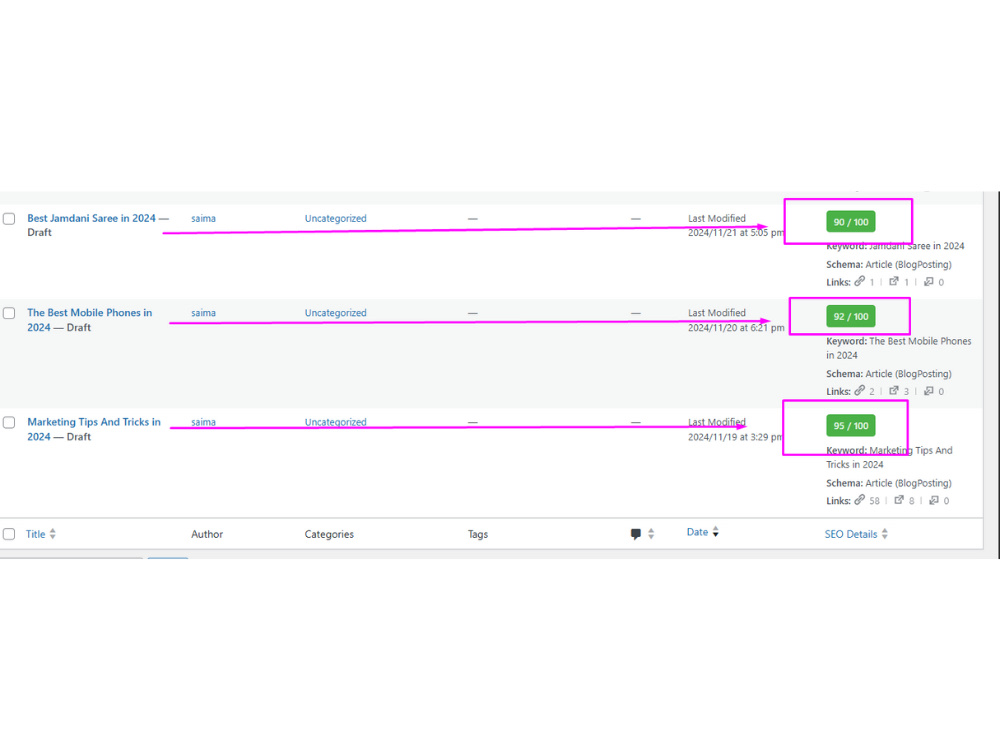Click the sort arrows beside the comments icon

click(651, 534)
